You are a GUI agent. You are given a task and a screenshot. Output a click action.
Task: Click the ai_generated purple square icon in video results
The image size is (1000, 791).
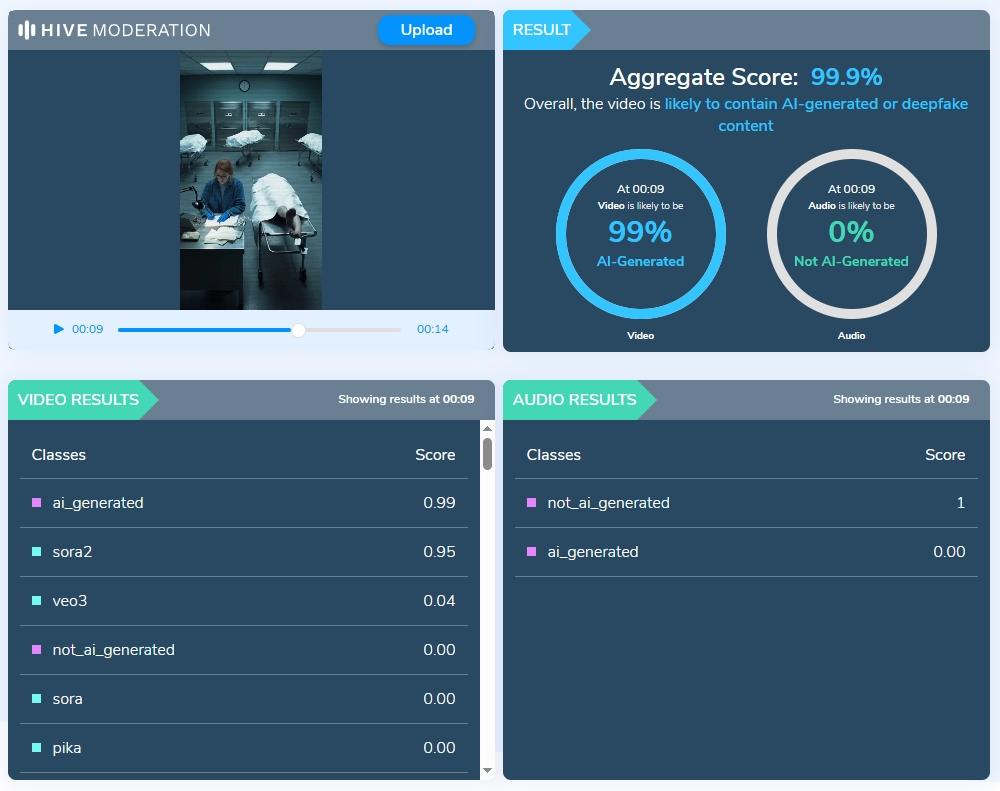click(x=37, y=503)
